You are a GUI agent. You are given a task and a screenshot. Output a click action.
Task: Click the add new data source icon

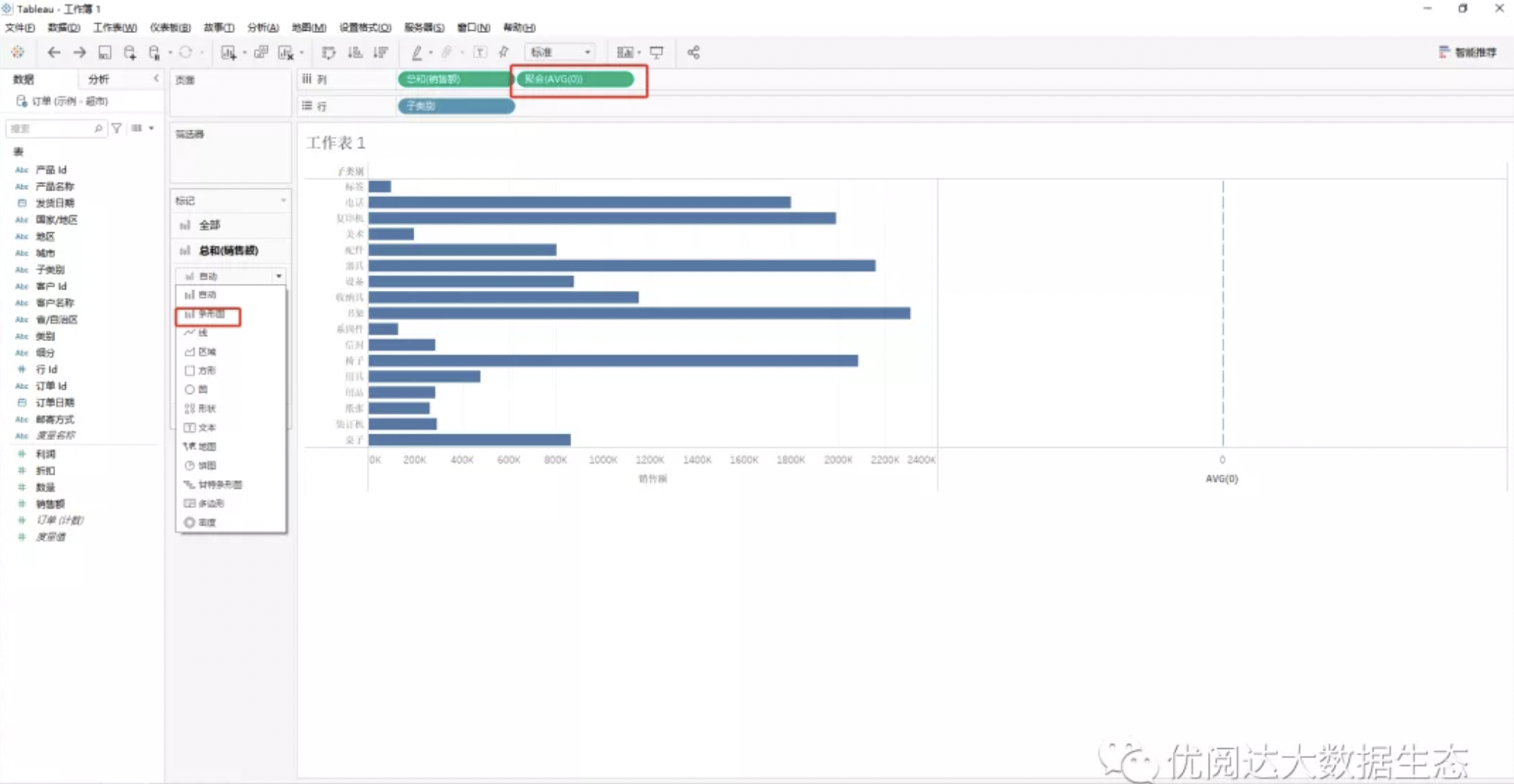[130, 52]
